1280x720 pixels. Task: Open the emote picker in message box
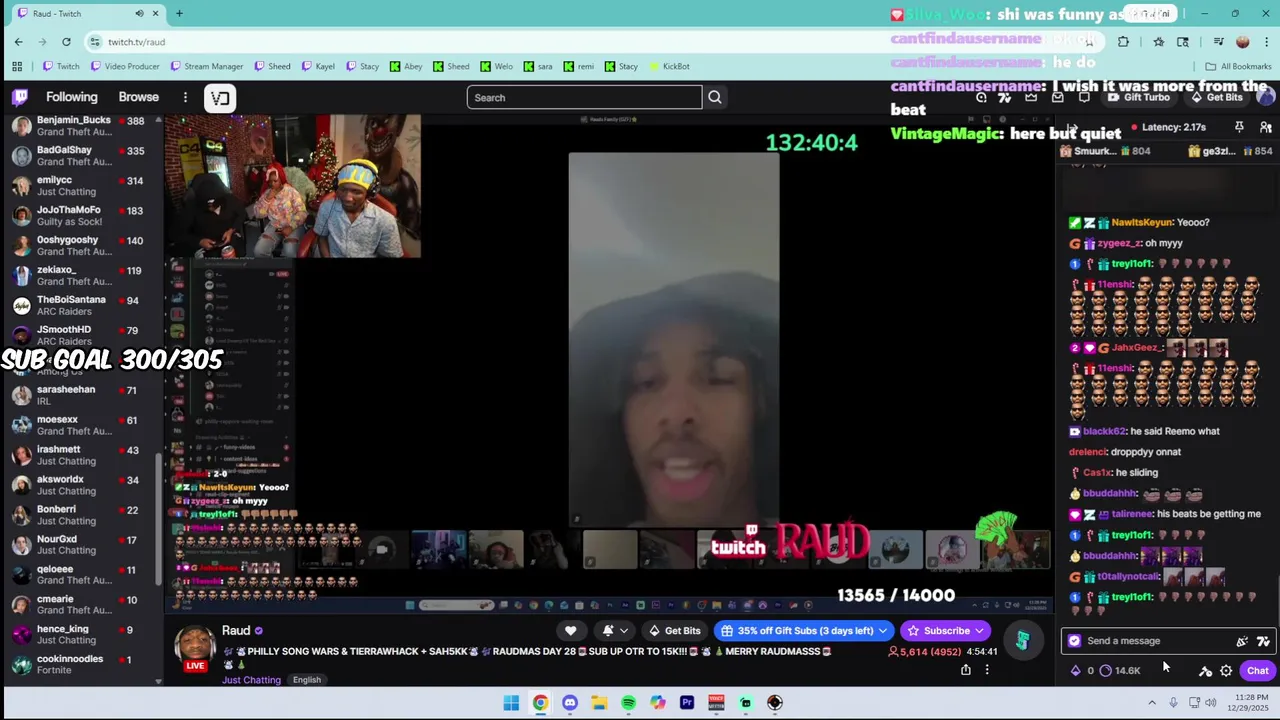click(x=1241, y=641)
